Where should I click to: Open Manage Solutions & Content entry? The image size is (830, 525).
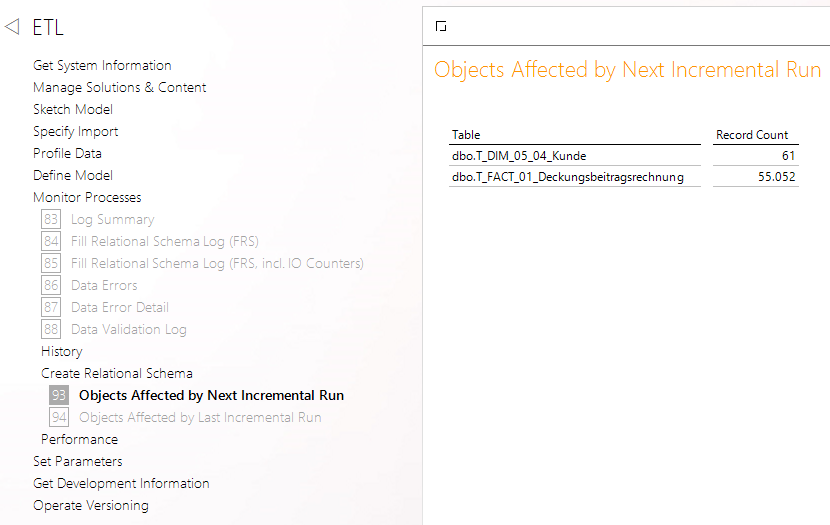click(x=120, y=87)
